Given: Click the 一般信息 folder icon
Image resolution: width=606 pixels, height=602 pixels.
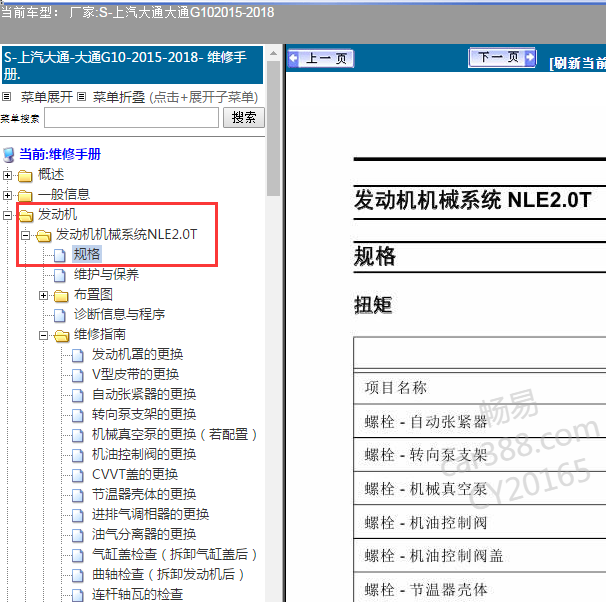Looking at the screenshot, I should tap(25, 196).
